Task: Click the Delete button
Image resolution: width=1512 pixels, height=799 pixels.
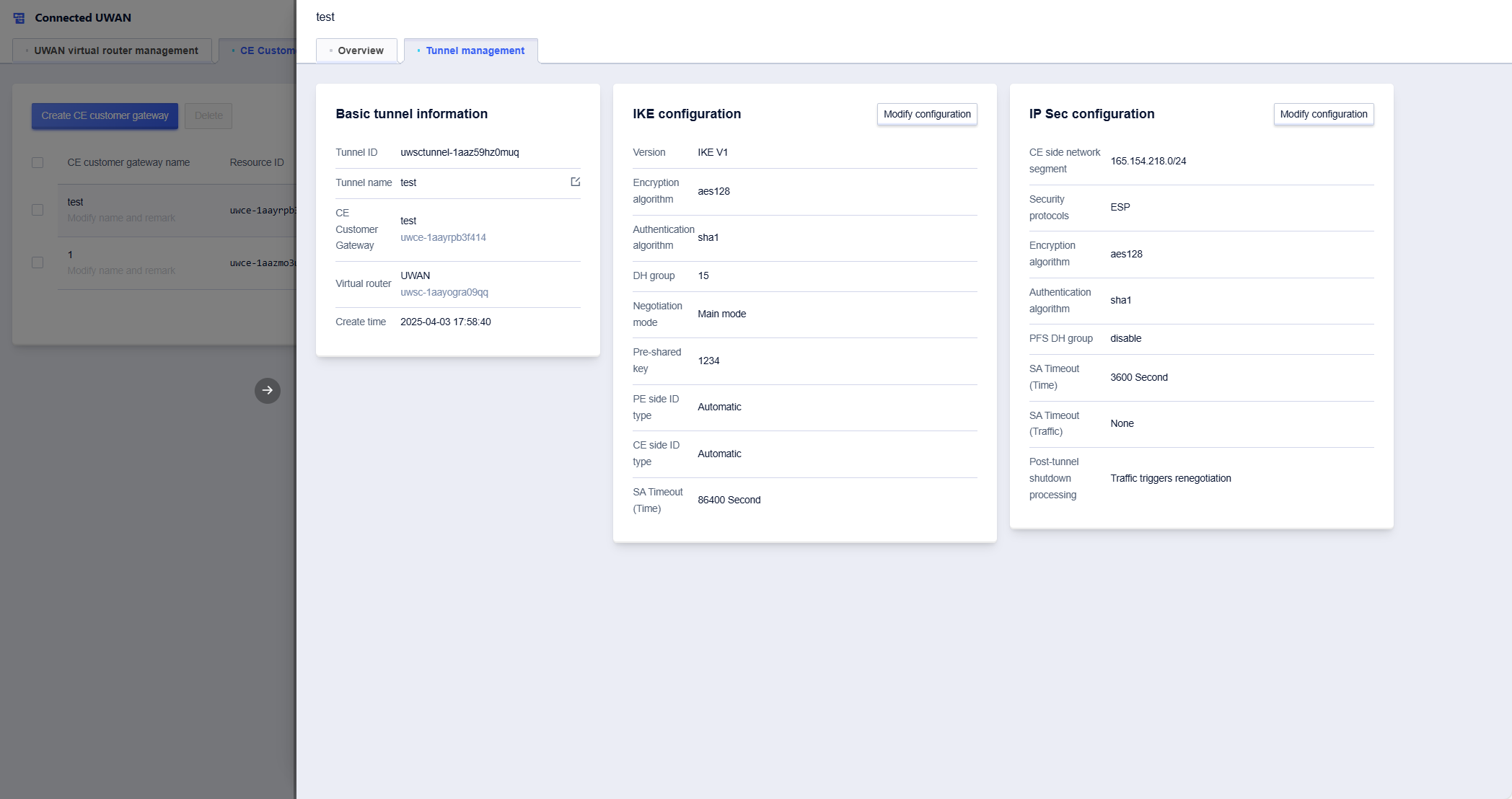Action: [x=208, y=115]
